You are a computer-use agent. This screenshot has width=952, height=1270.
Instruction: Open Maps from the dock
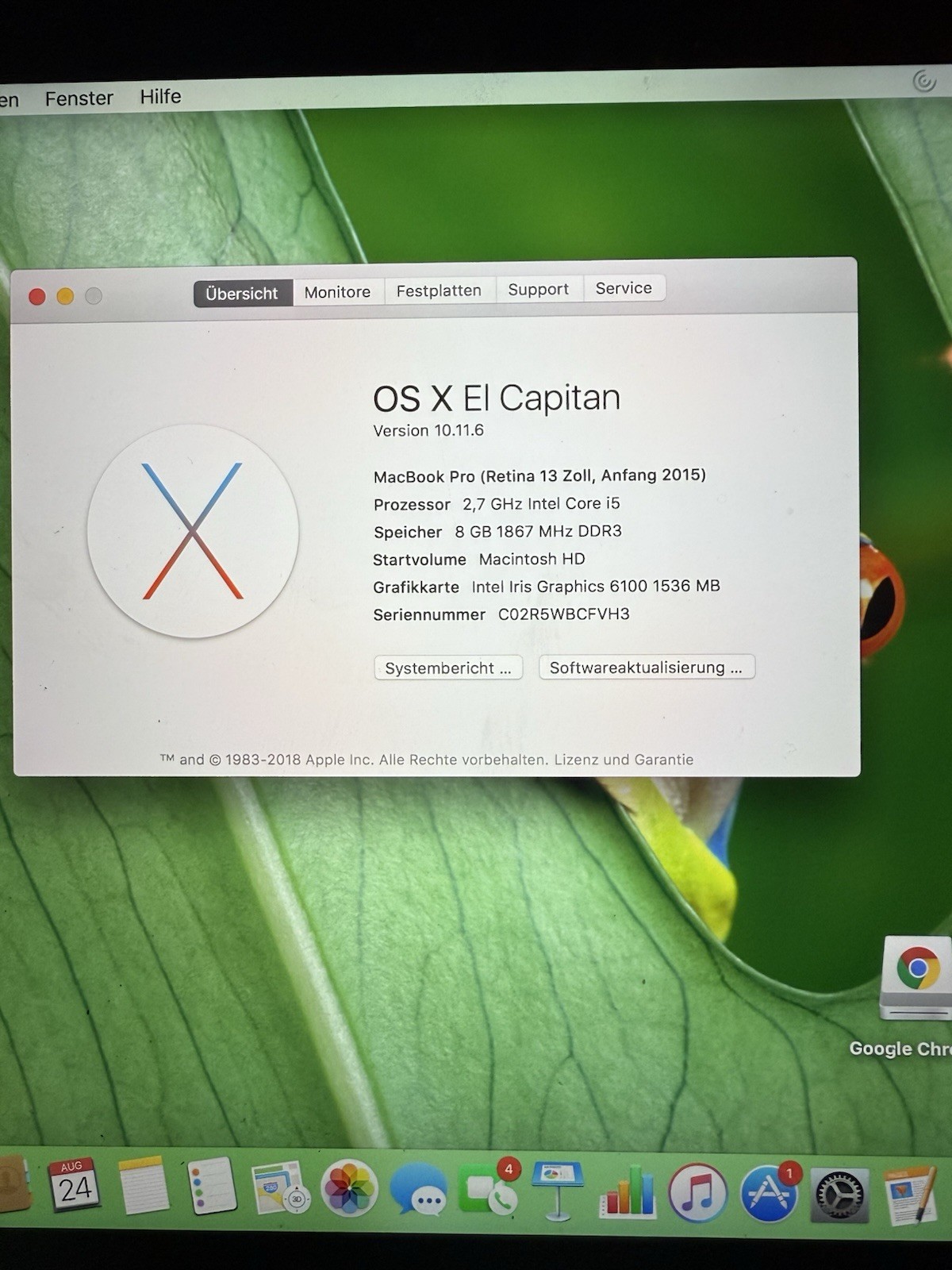coord(280,1187)
